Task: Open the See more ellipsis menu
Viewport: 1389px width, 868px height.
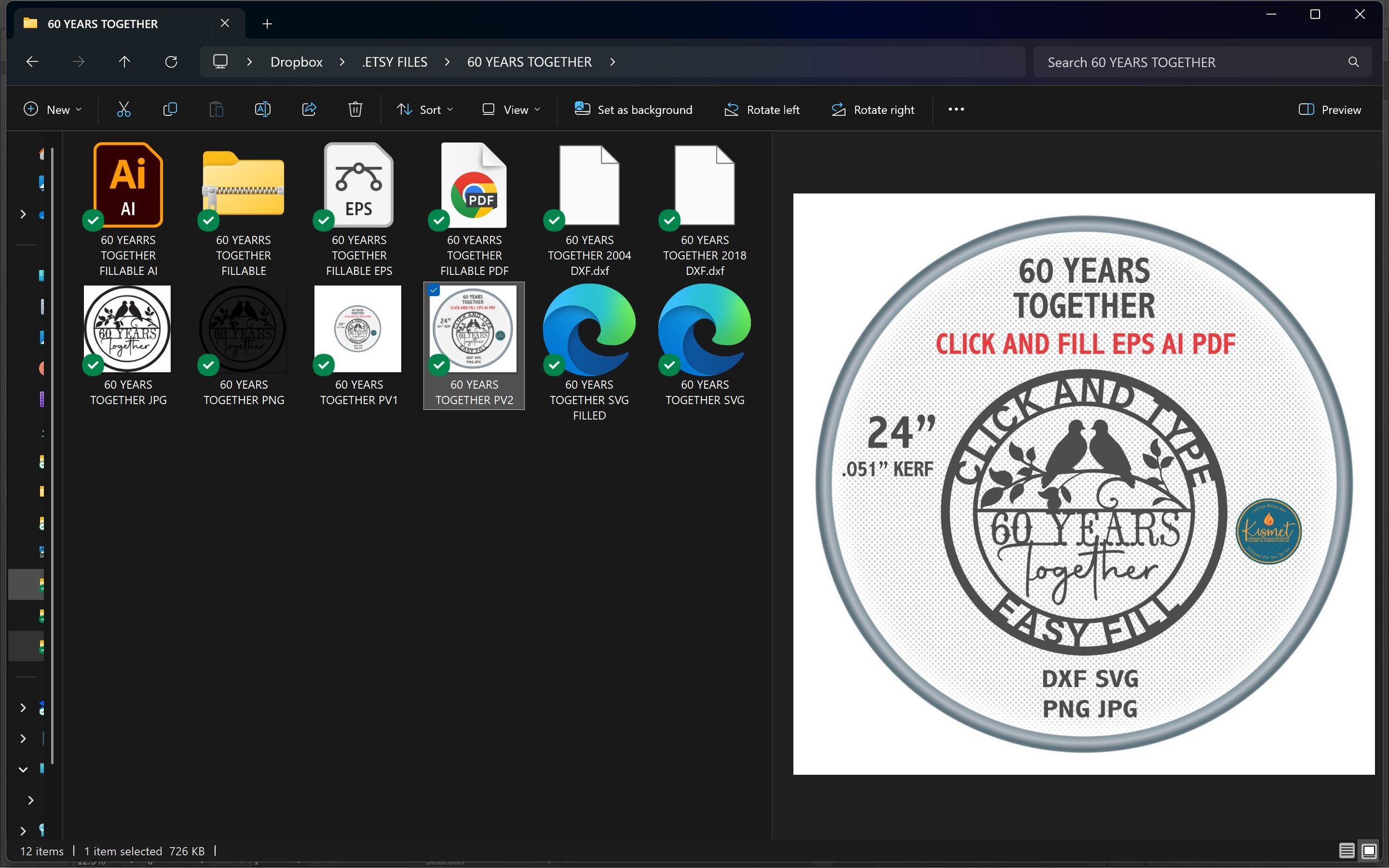Action: [956, 109]
